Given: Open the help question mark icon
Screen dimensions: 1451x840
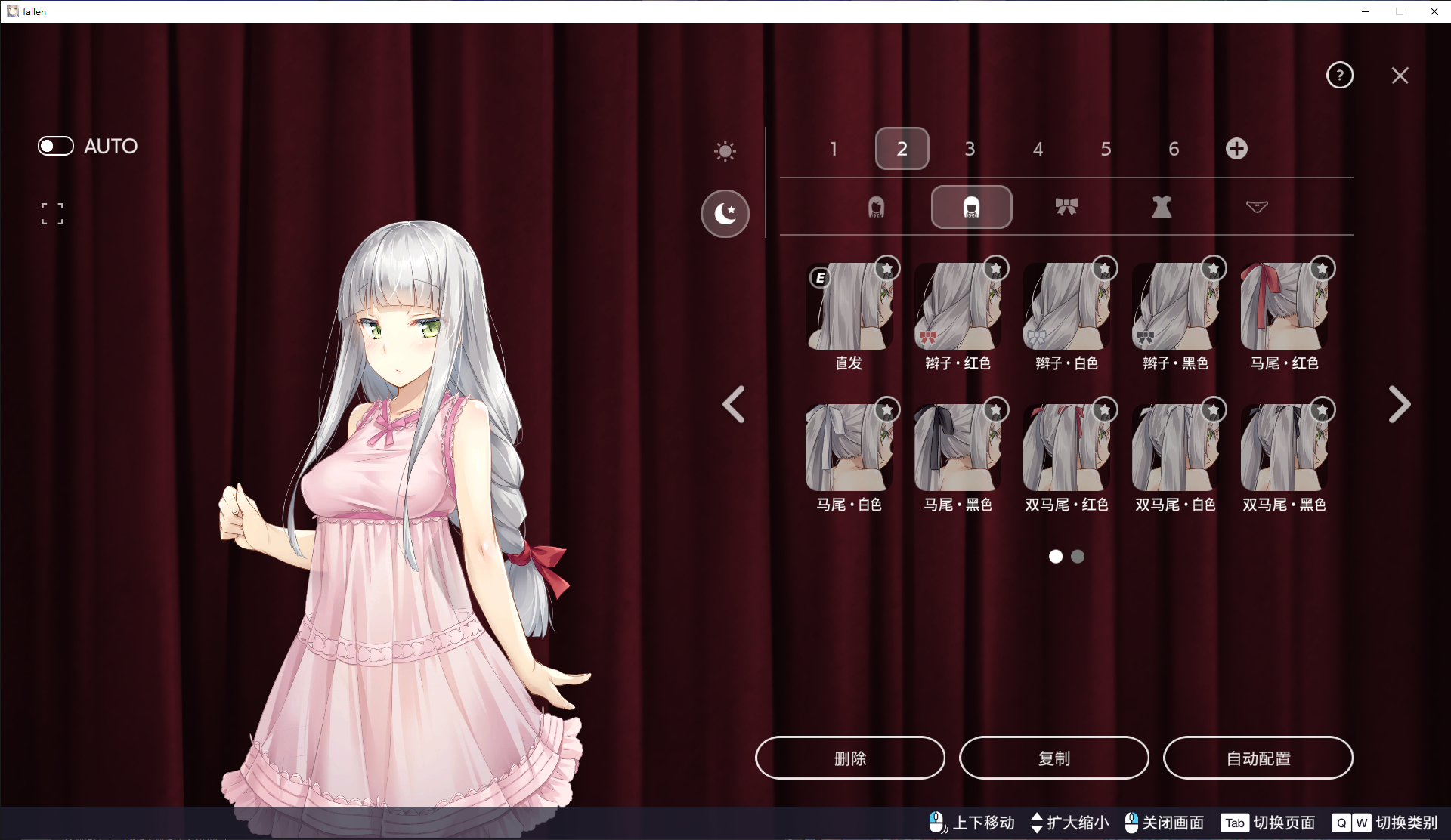Looking at the screenshot, I should tap(1340, 76).
